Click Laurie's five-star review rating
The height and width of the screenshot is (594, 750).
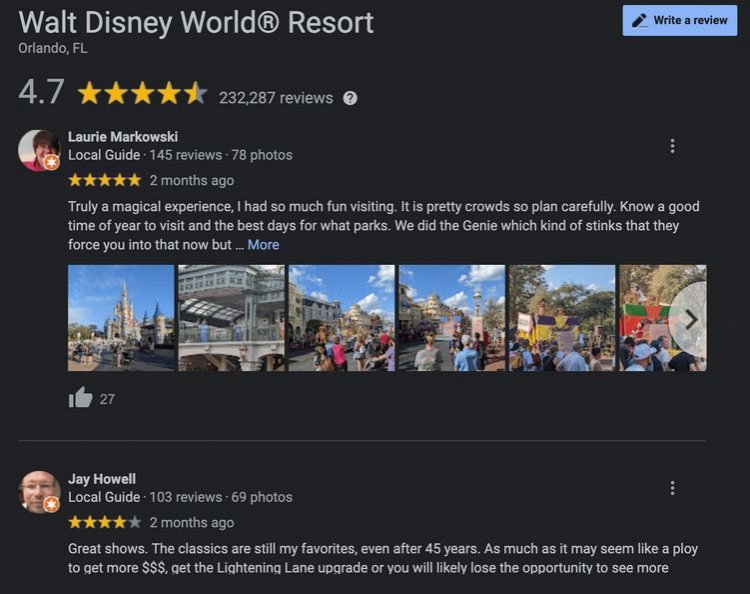tap(105, 180)
